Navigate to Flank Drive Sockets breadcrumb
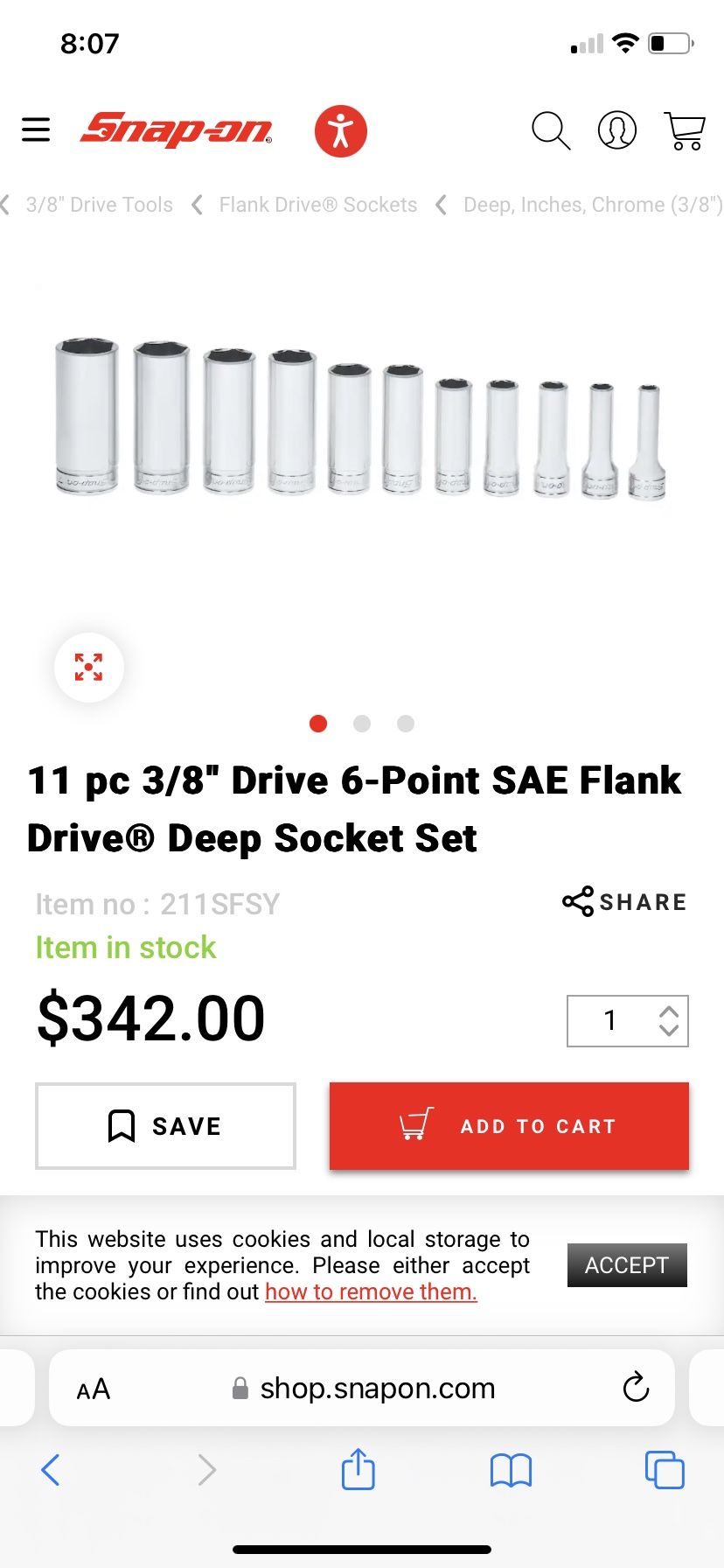The width and height of the screenshot is (724, 1568). pyautogui.click(x=317, y=204)
